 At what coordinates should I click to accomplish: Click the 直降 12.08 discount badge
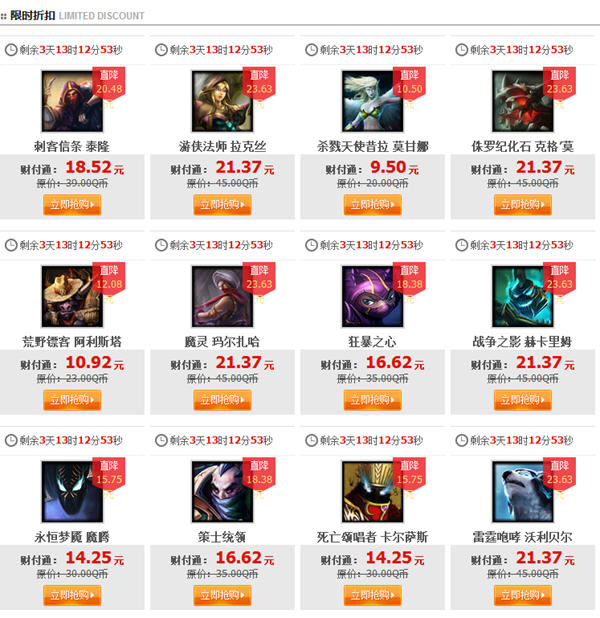(x=109, y=277)
